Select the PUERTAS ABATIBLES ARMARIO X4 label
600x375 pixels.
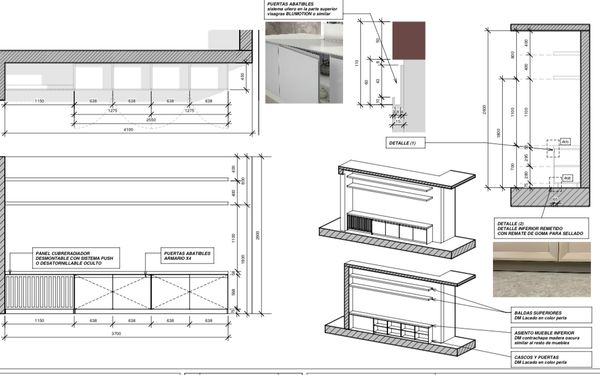click(187, 256)
